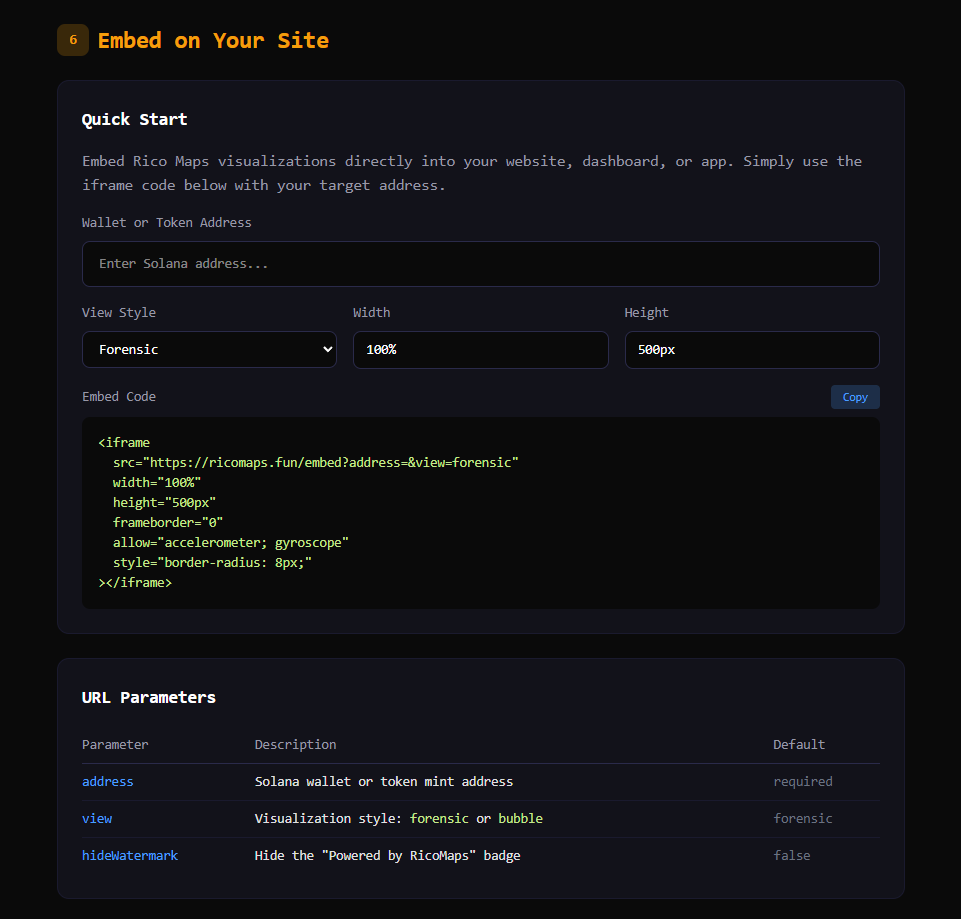961x919 pixels.
Task: Click the Quick Start intro paragraph
Action: tap(472, 173)
